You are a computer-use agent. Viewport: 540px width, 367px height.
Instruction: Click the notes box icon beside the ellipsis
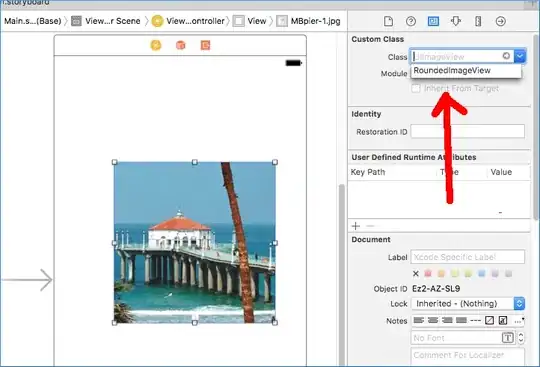[503, 321]
